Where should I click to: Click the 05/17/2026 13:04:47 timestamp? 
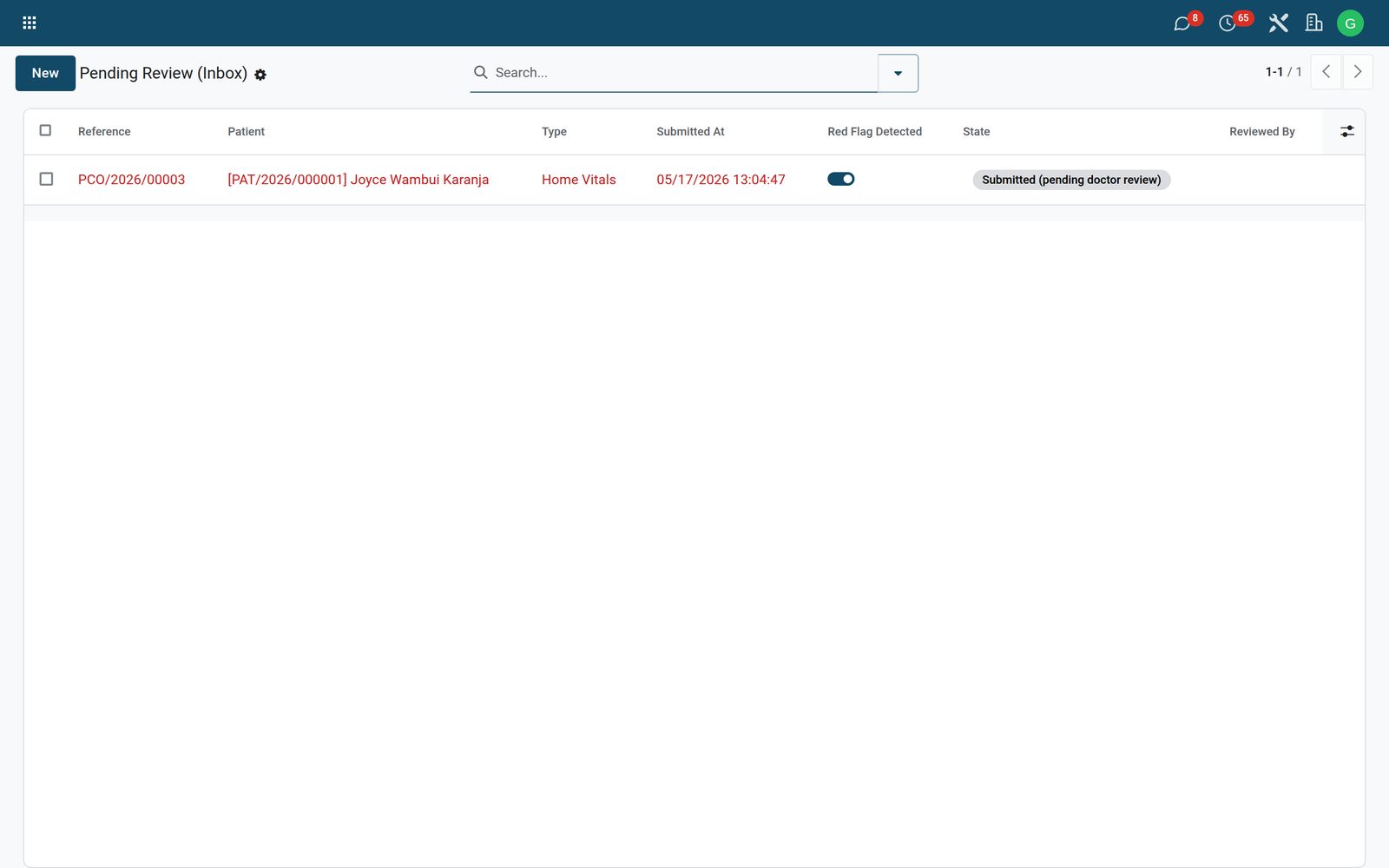tap(721, 180)
